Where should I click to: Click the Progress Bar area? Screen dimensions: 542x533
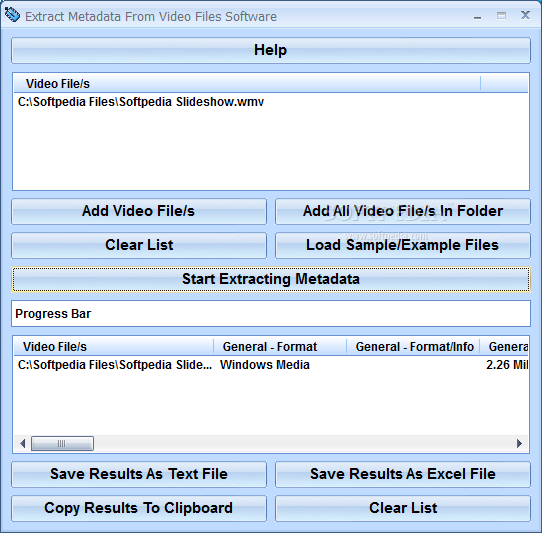click(x=271, y=314)
